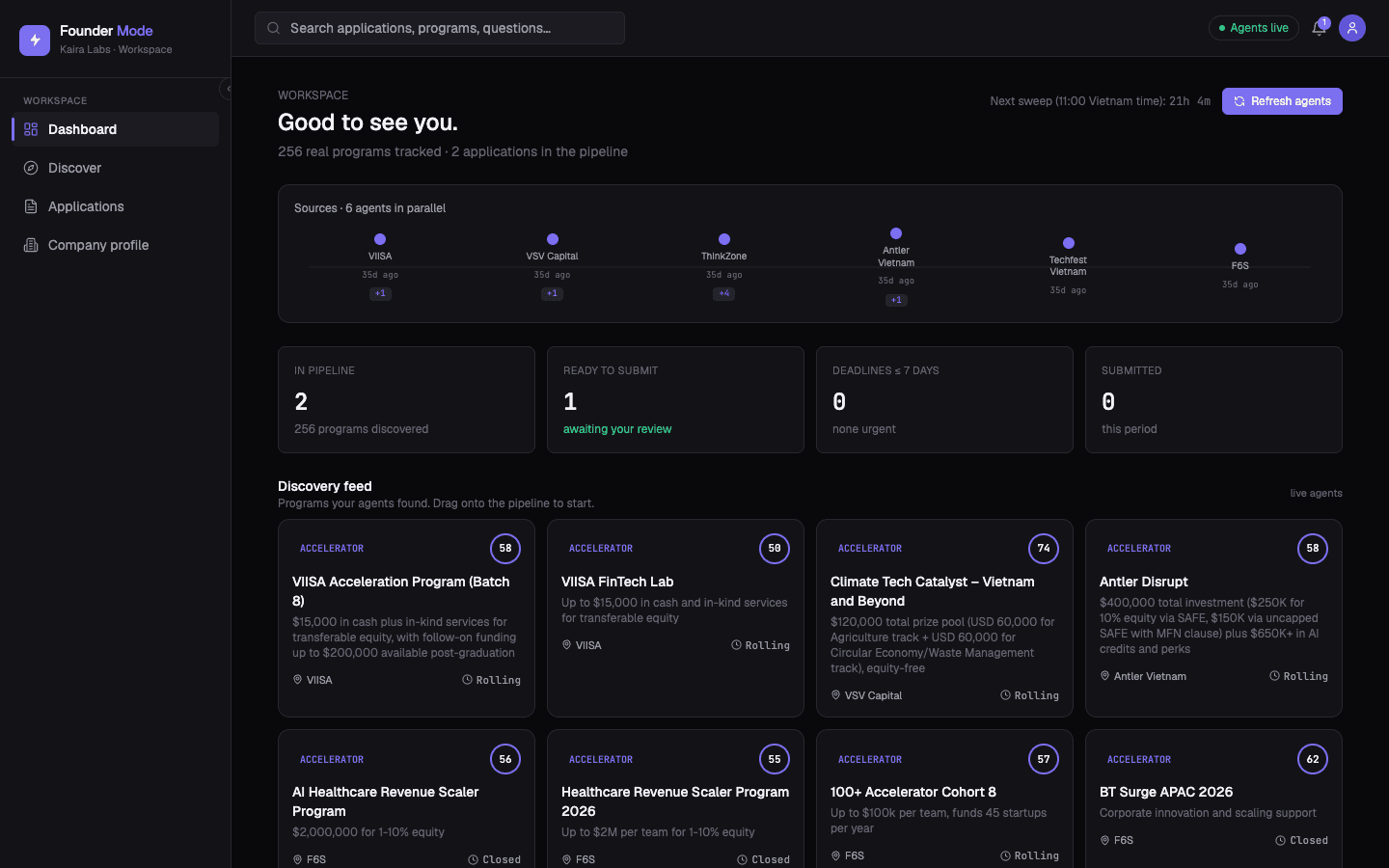Click the search magnifier icon
This screenshot has width=1389, height=868.
[274, 28]
